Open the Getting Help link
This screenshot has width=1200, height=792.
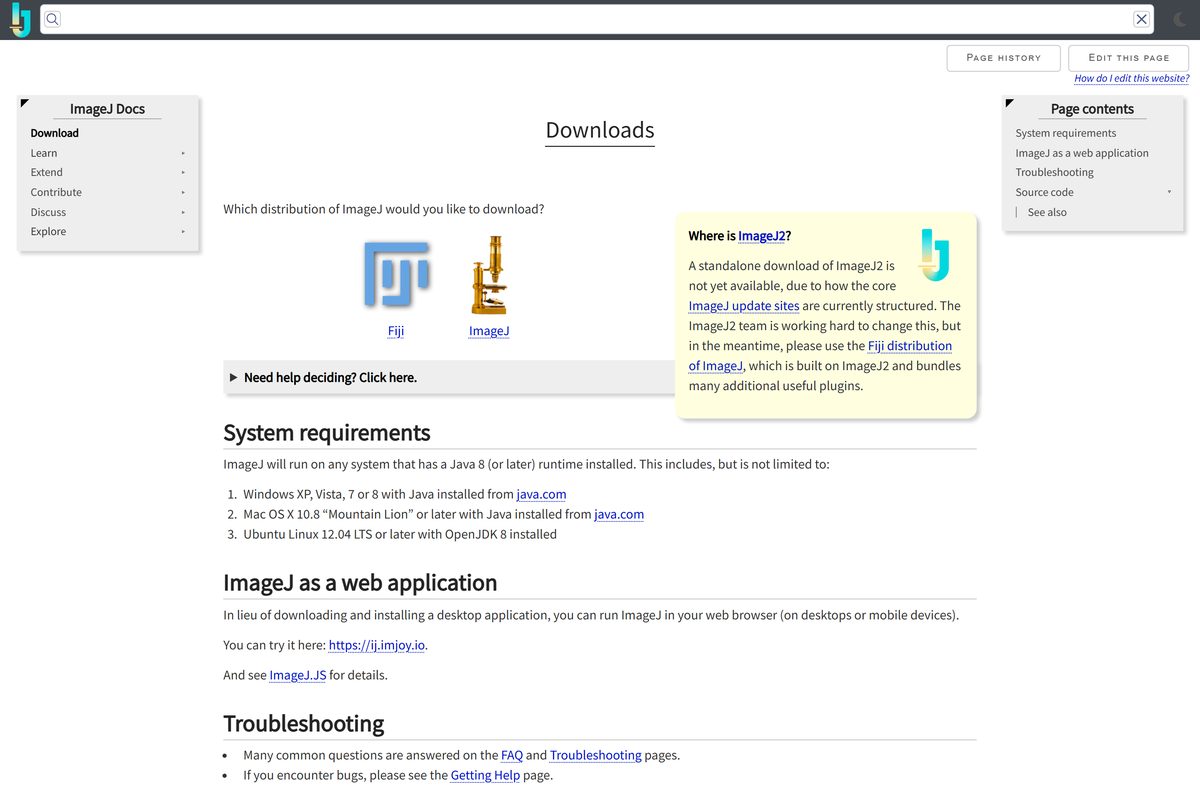(485, 775)
